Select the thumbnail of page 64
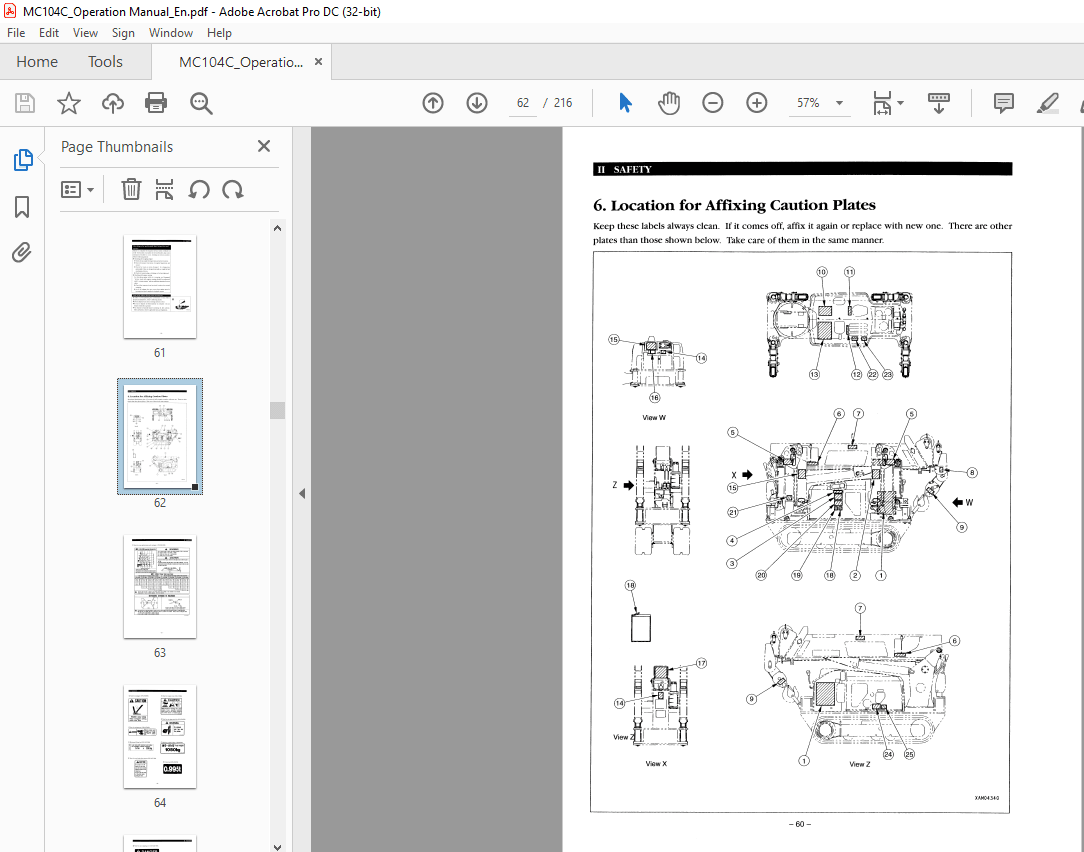This screenshot has width=1084, height=852. [159, 737]
